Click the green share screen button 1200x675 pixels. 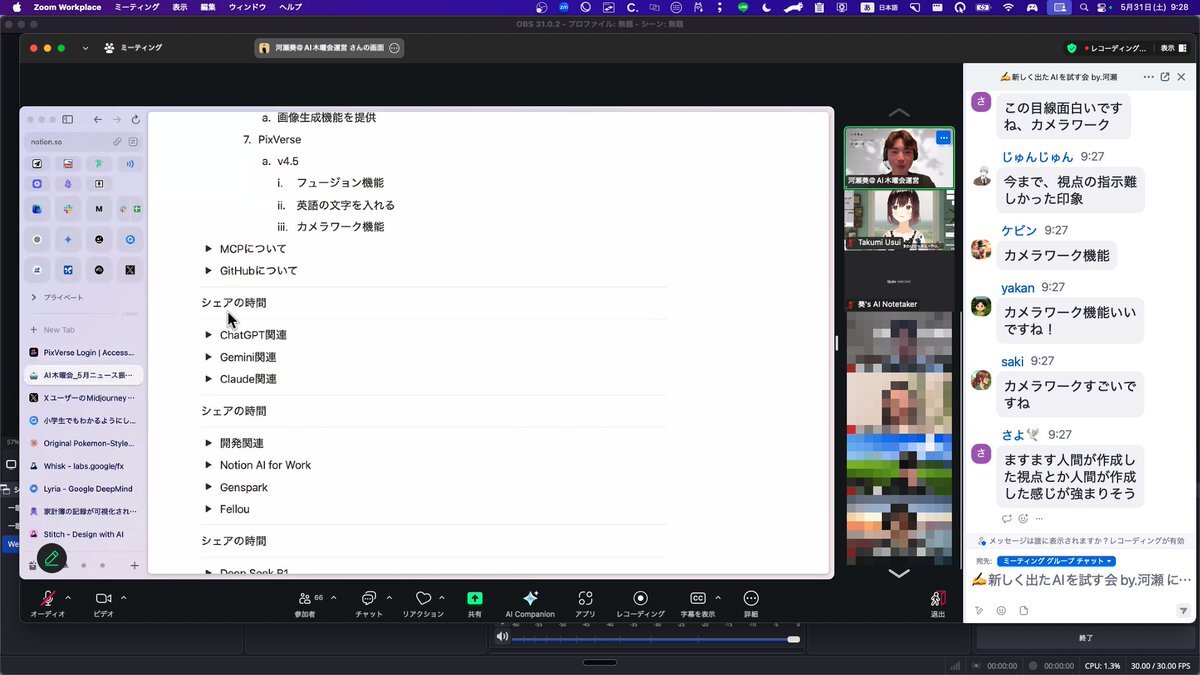[x=475, y=598]
